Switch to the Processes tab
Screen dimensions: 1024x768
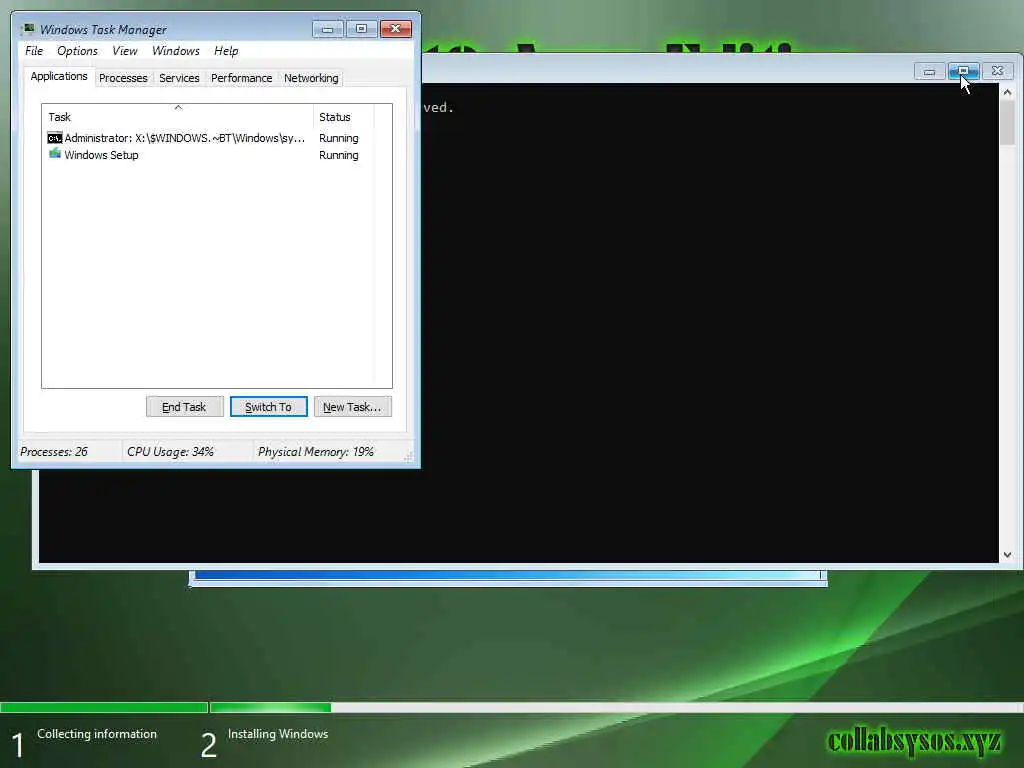(123, 78)
